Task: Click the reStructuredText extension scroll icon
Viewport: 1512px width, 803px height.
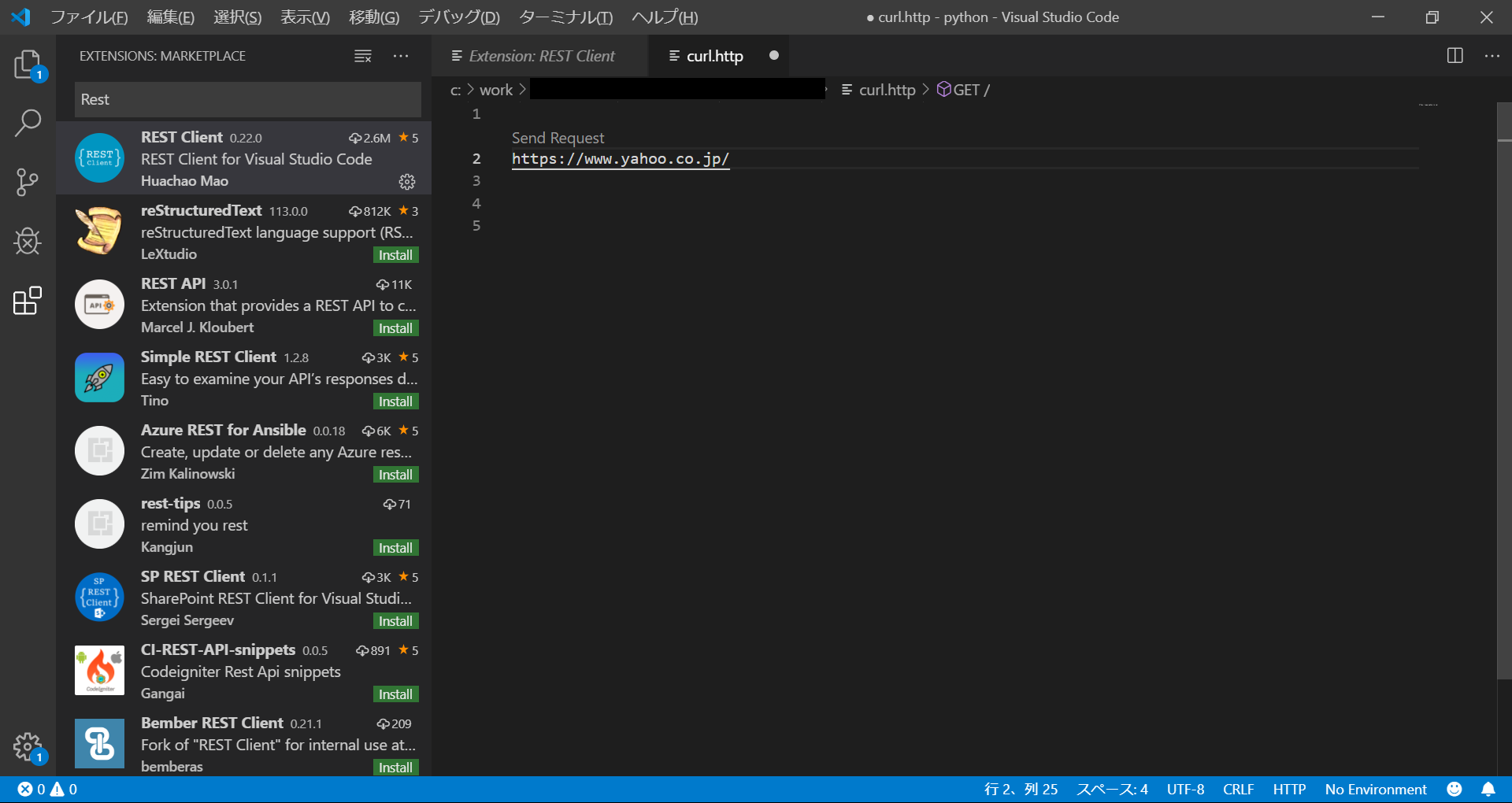Action: tap(99, 231)
